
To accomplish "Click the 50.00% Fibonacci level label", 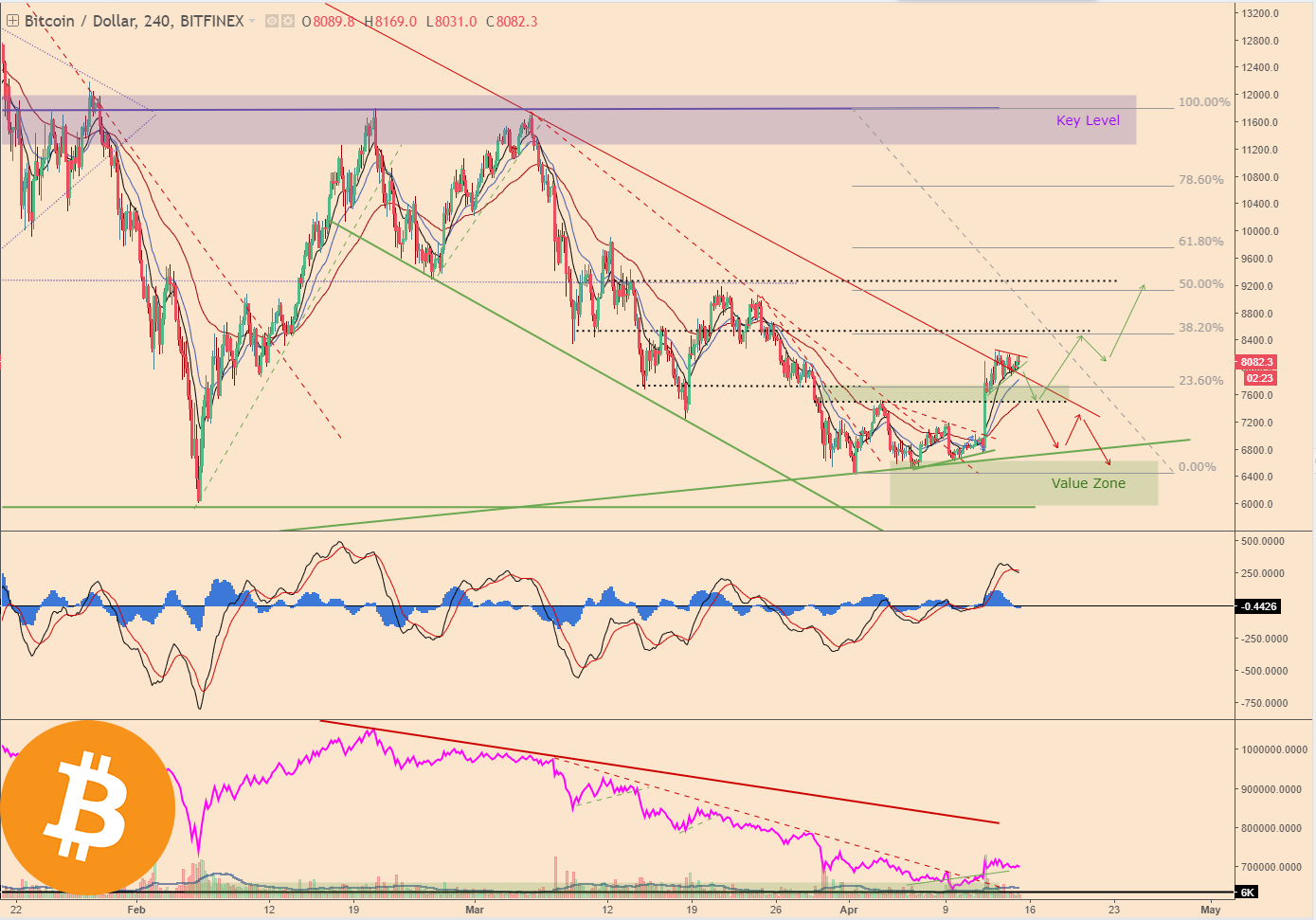I will pos(1201,284).
